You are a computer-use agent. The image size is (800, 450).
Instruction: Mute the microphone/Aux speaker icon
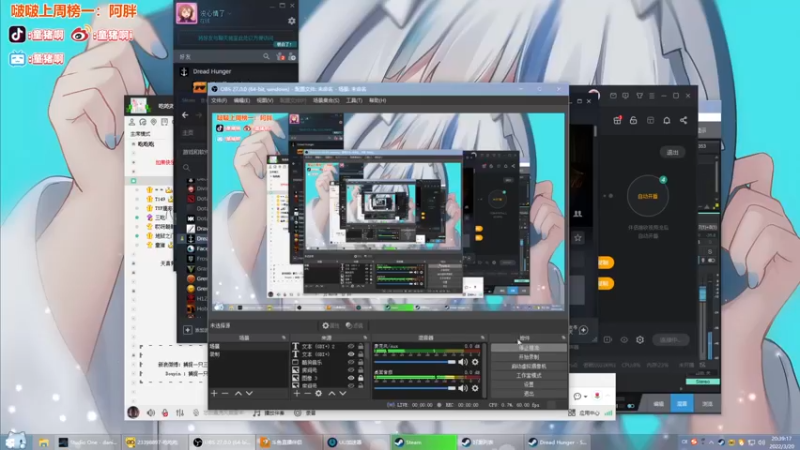(463, 362)
